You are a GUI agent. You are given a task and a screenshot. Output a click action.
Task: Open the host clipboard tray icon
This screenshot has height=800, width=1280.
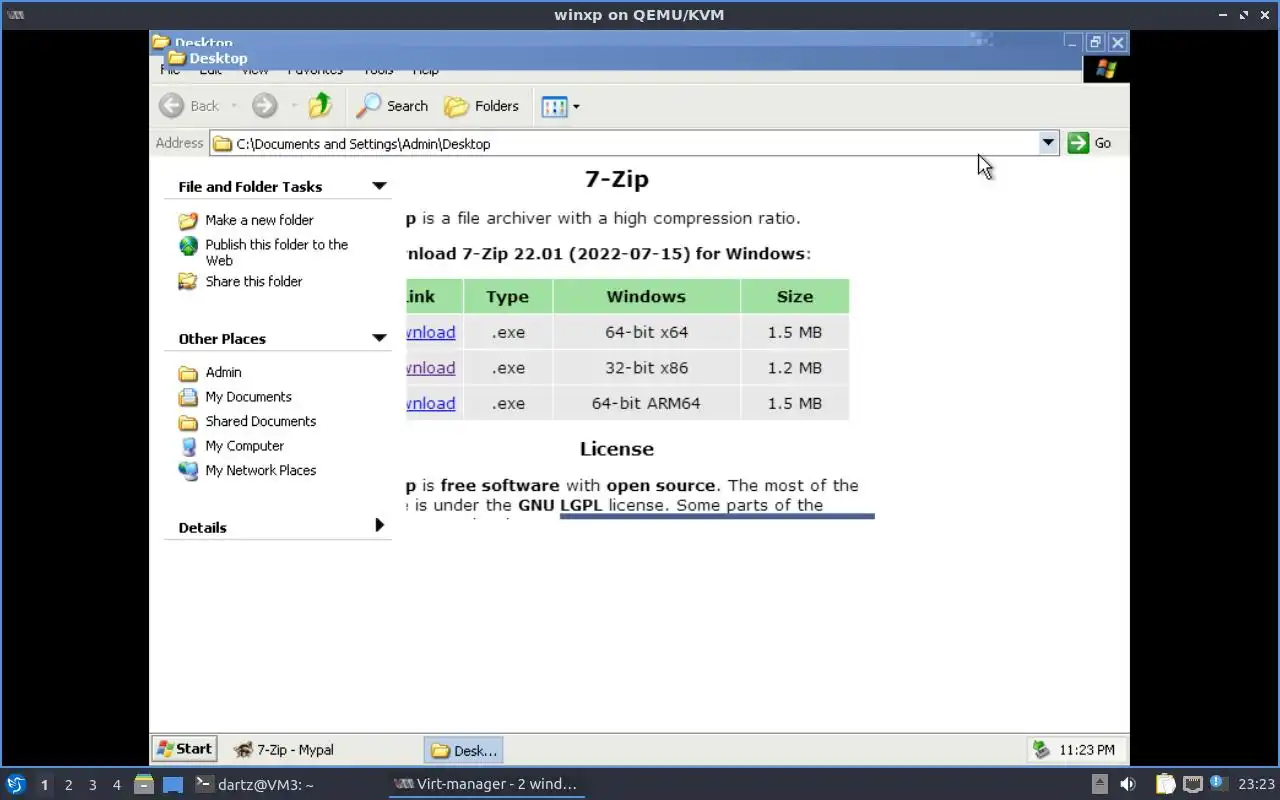pos(1166,784)
